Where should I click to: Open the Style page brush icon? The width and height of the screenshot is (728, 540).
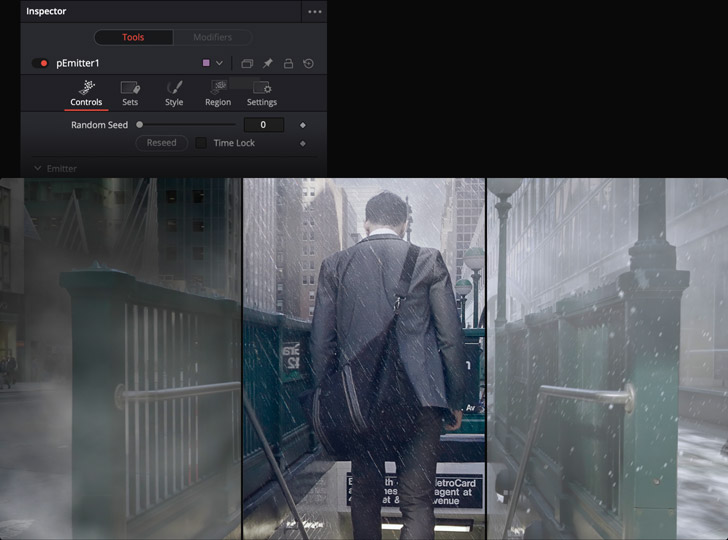click(174, 88)
